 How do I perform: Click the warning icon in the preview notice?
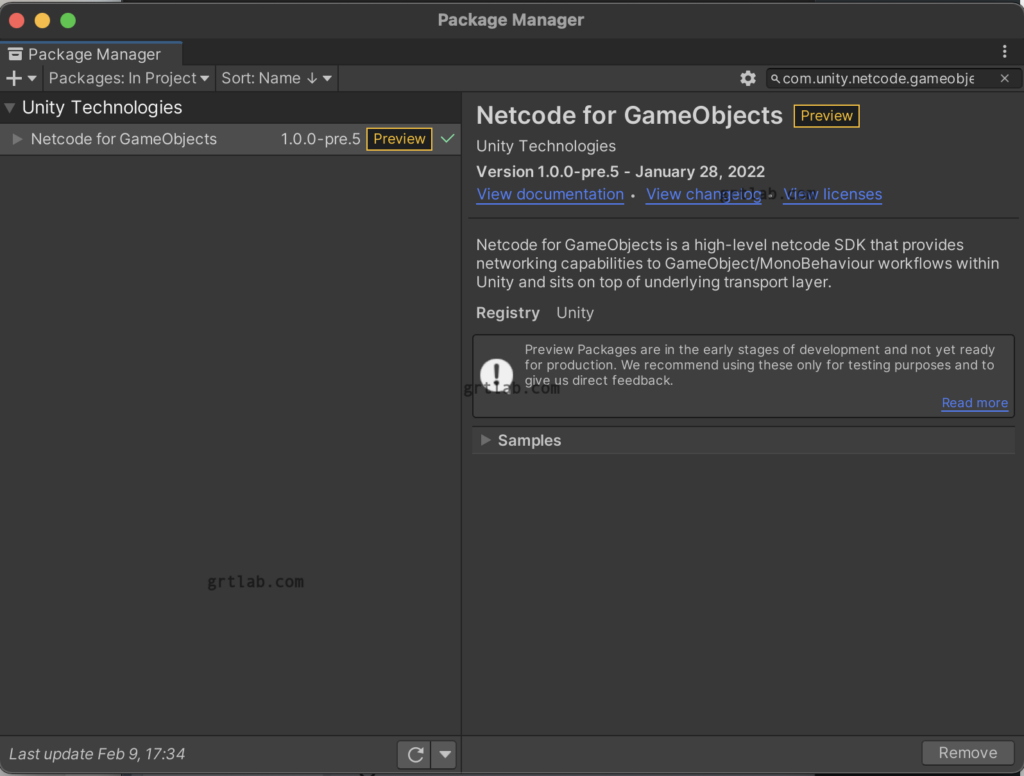497,374
